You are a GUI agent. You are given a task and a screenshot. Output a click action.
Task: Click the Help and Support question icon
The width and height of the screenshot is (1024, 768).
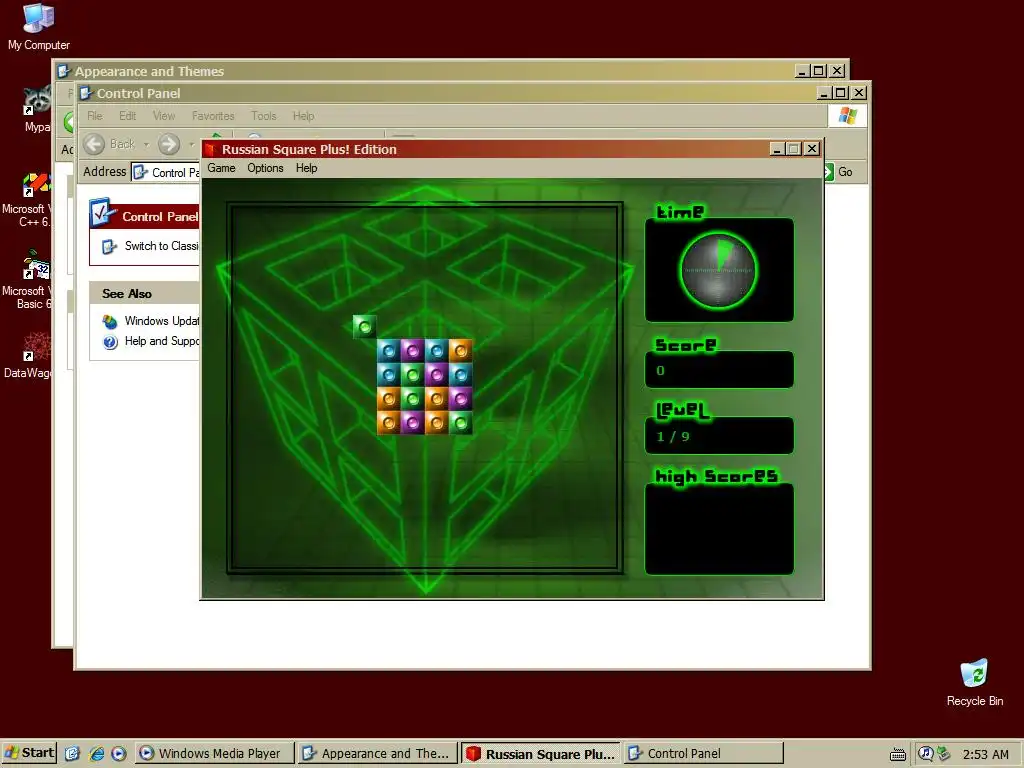pyautogui.click(x=110, y=342)
